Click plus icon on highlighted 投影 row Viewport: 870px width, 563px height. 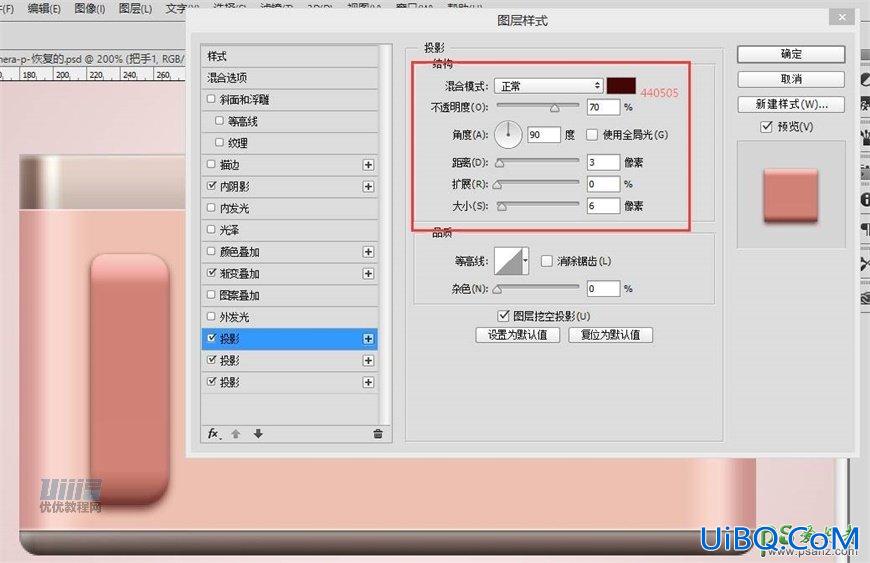368,339
